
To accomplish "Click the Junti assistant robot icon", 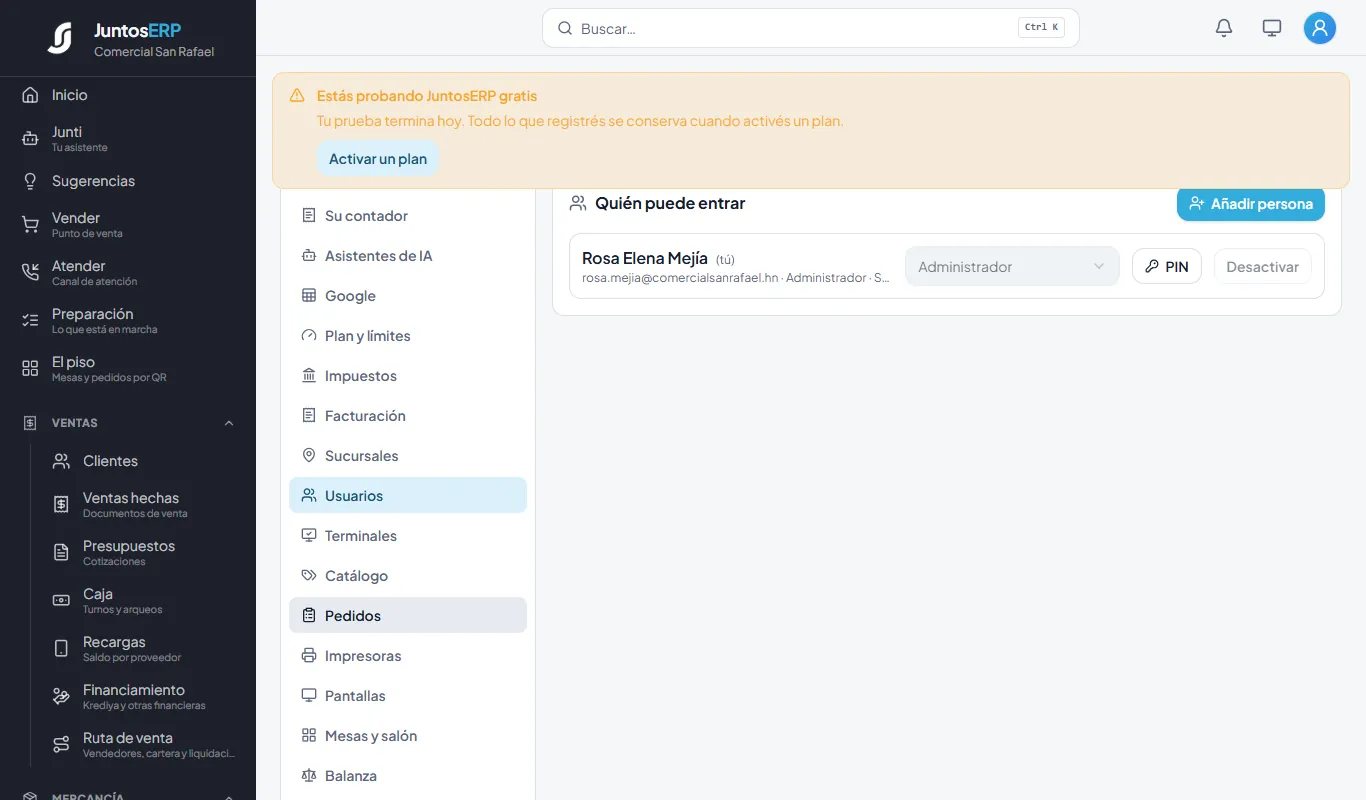I will click(x=30, y=139).
